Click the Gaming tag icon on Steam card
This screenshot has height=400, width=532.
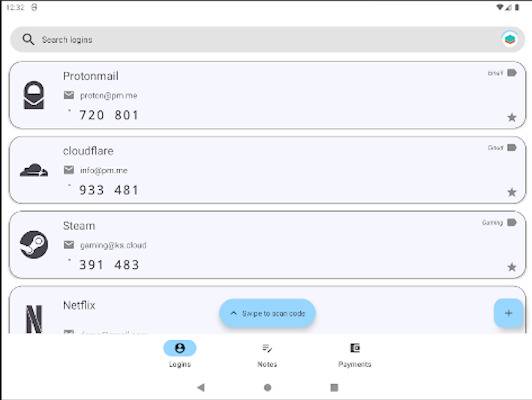[512, 222]
